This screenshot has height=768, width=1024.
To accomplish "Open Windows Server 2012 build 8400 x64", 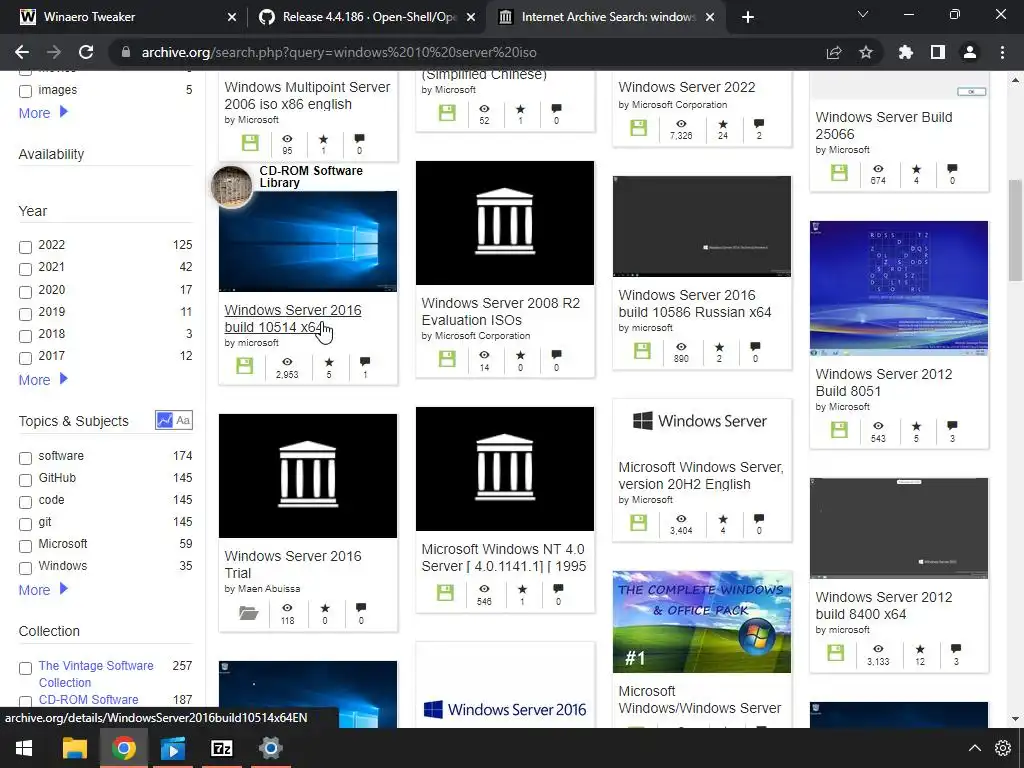I will 884,605.
